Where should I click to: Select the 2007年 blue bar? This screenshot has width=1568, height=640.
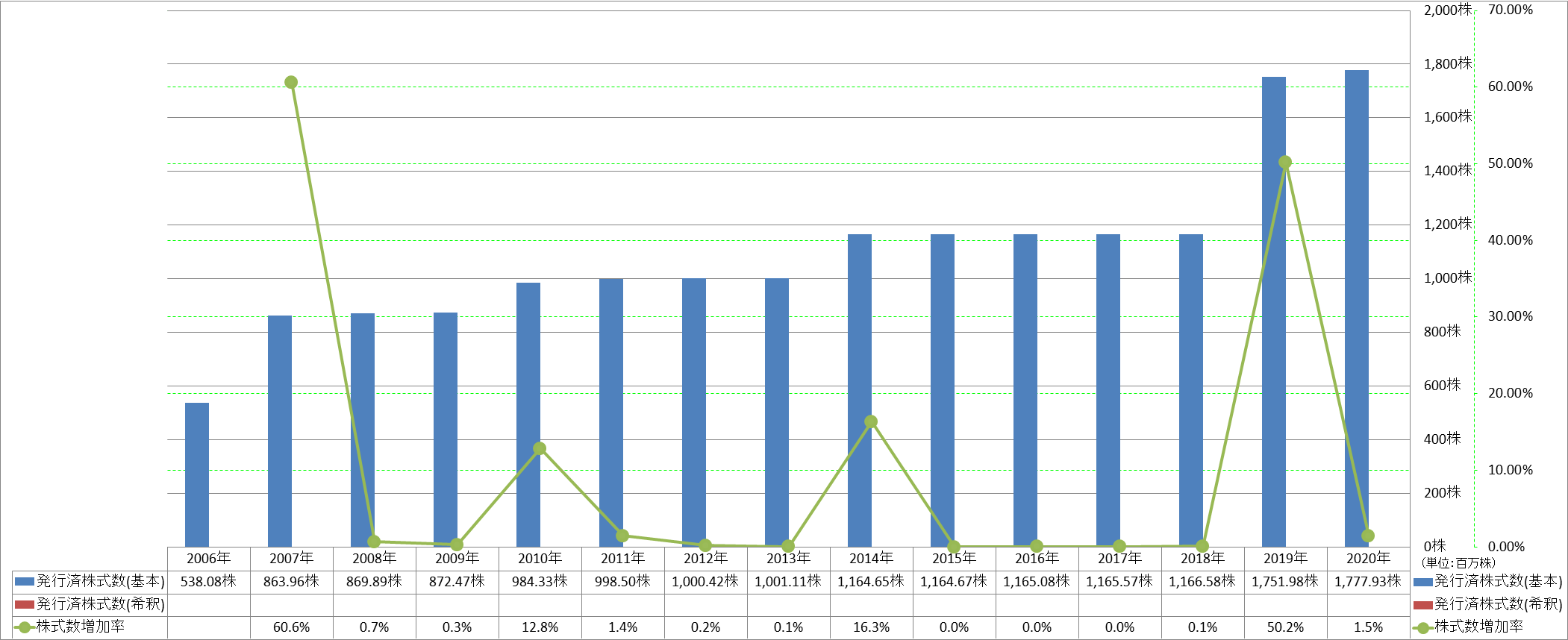pyautogui.click(x=280, y=431)
